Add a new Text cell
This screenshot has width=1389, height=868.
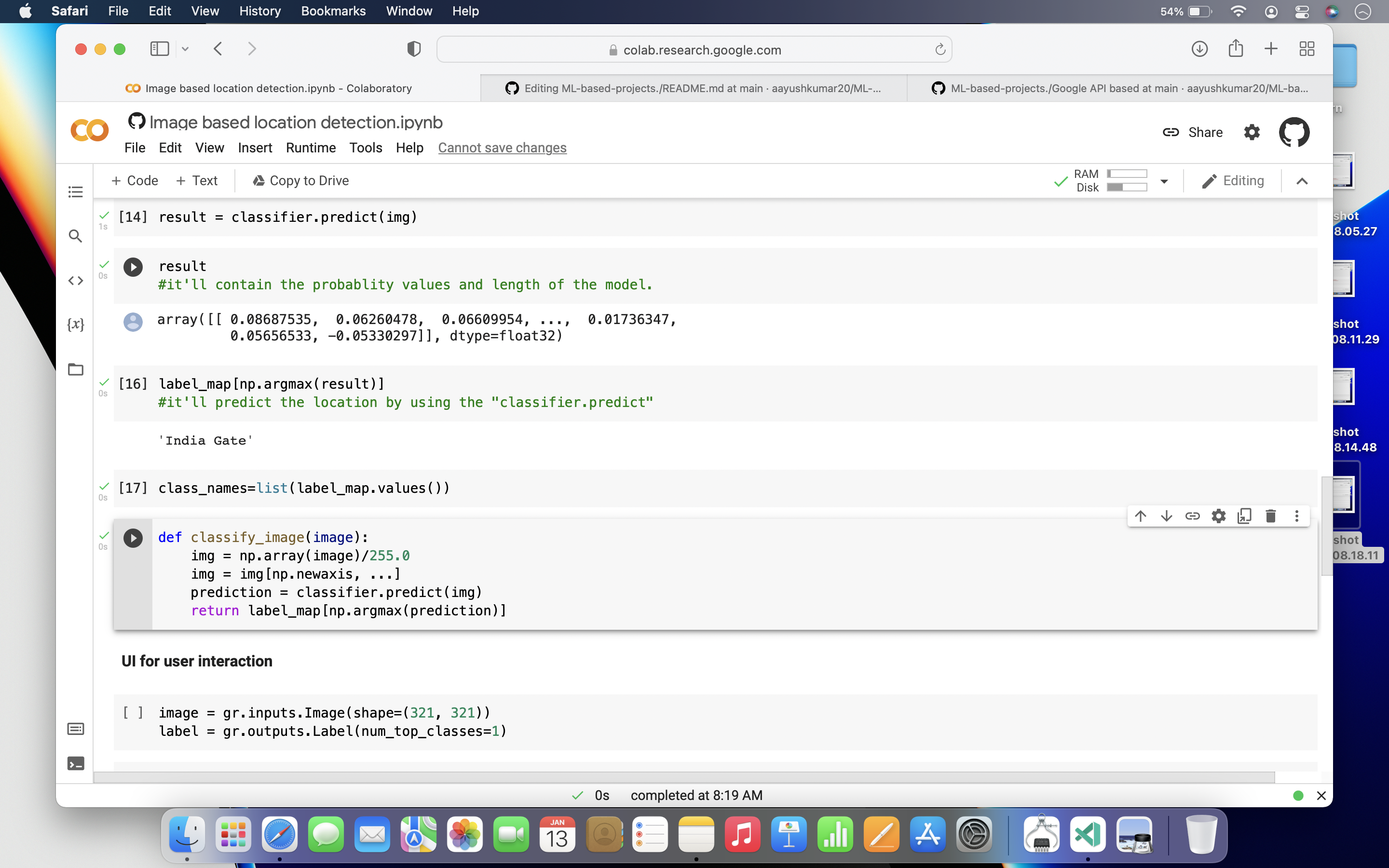(x=196, y=181)
